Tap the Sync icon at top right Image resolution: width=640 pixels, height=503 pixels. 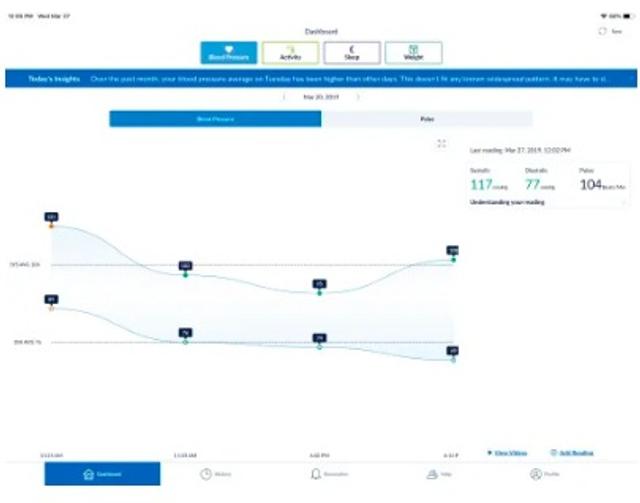604,31
